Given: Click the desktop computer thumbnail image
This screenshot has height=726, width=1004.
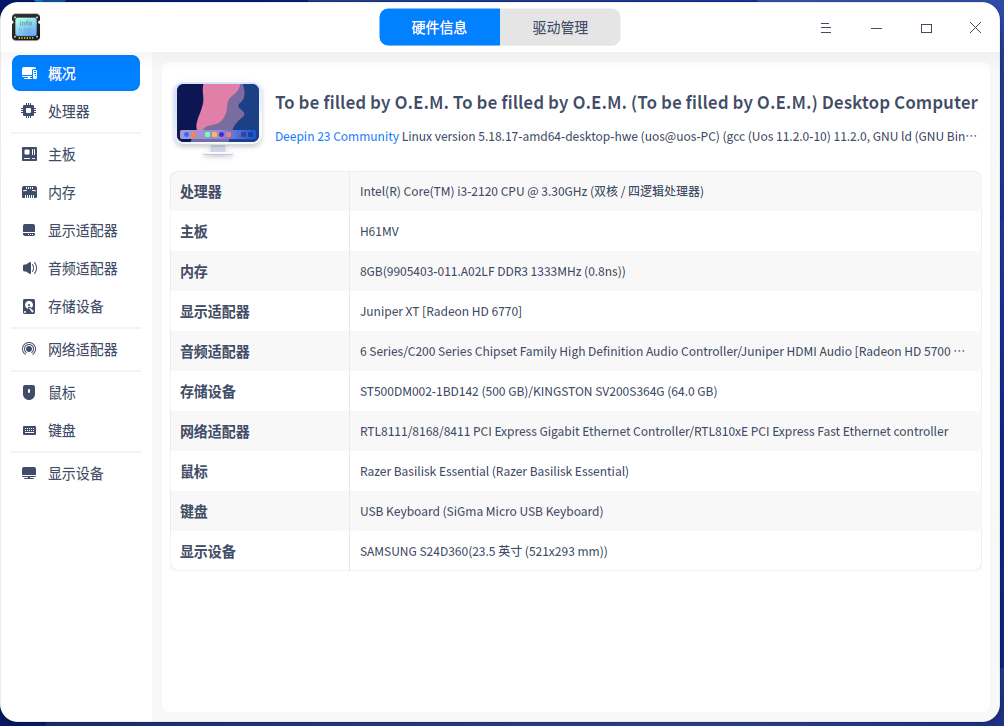Looking at the screenshot, I should click(217, 116).
